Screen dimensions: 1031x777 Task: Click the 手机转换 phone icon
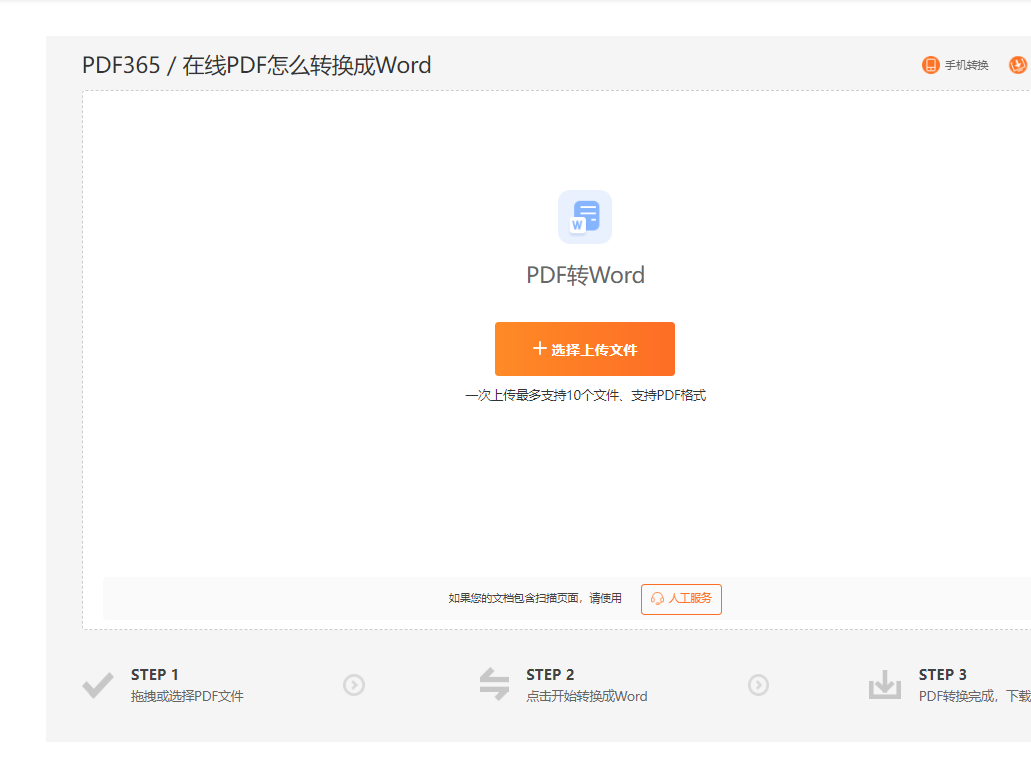pyautogui.click(x=930, y=65)
